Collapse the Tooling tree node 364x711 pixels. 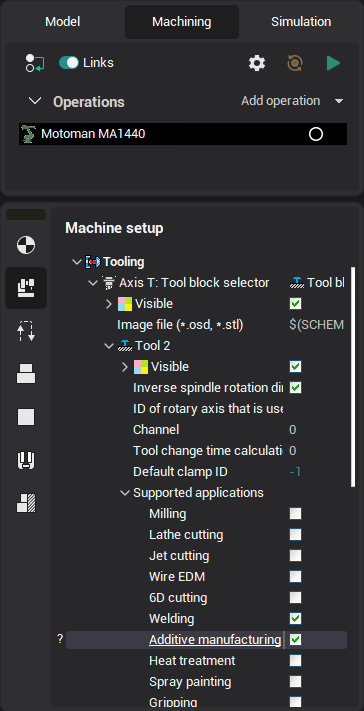76,262
